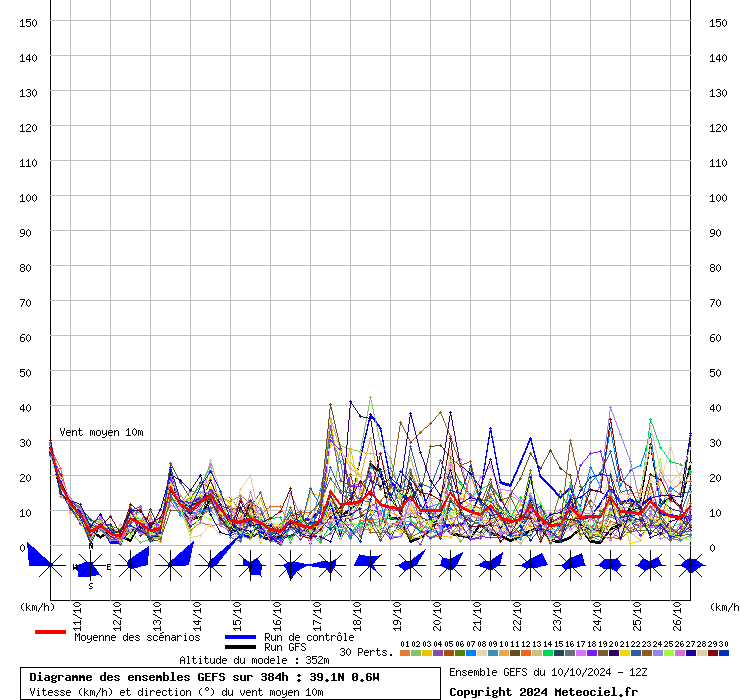
Task: Click the first wind rose at the chart's left edge
Action: point(50,566)
